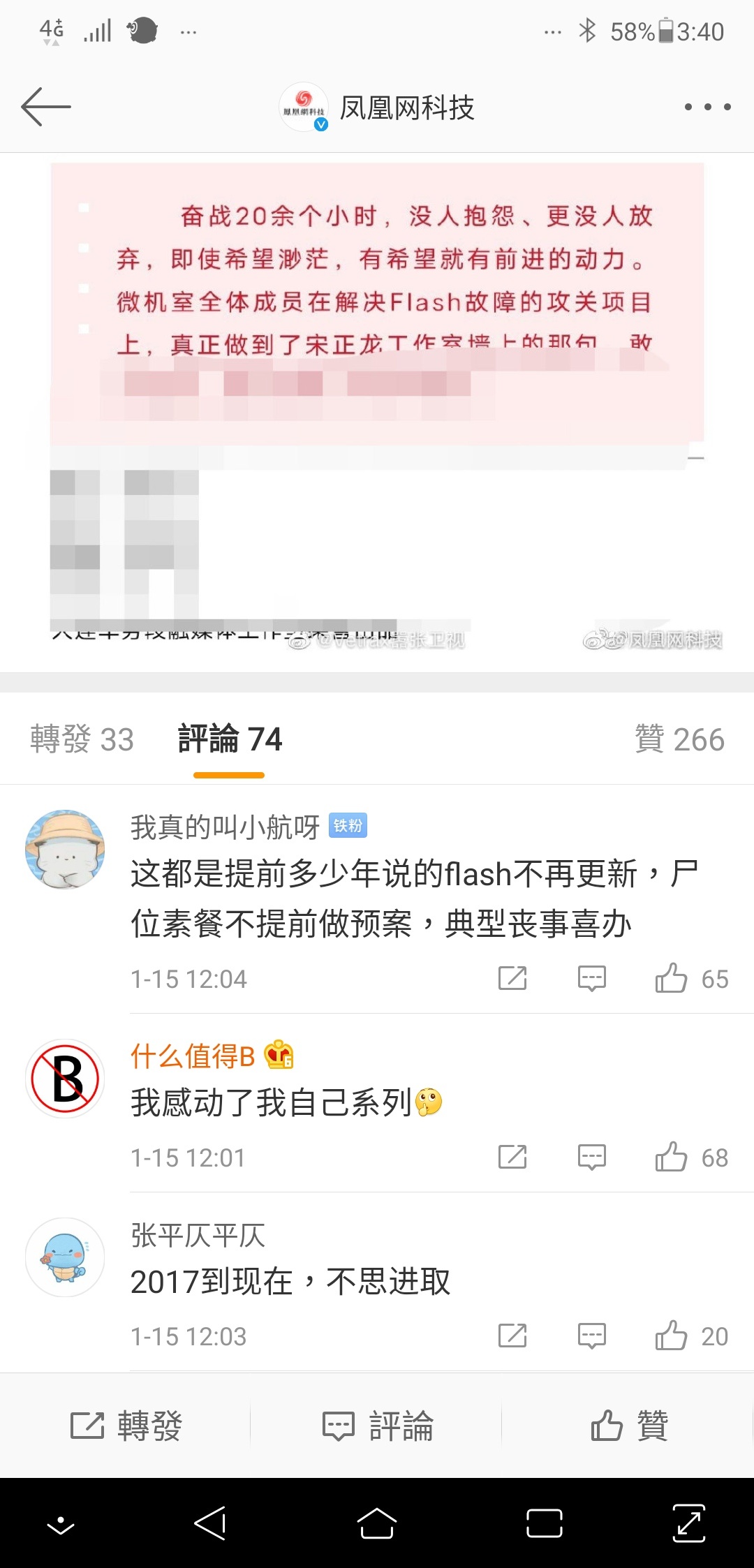Repost the 2017到现在 comment
754x1568 pixels.
tap(512, 1336)
